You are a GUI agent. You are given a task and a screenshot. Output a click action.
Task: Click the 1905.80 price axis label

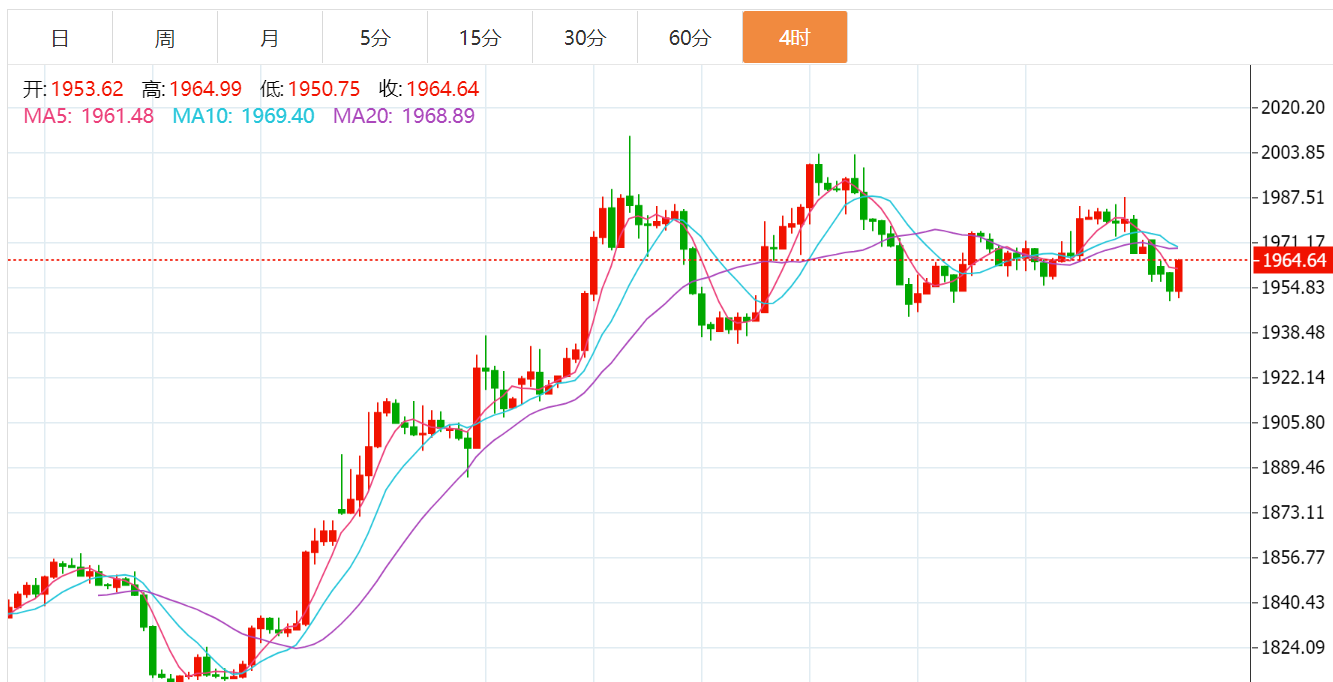(1295, 422)
